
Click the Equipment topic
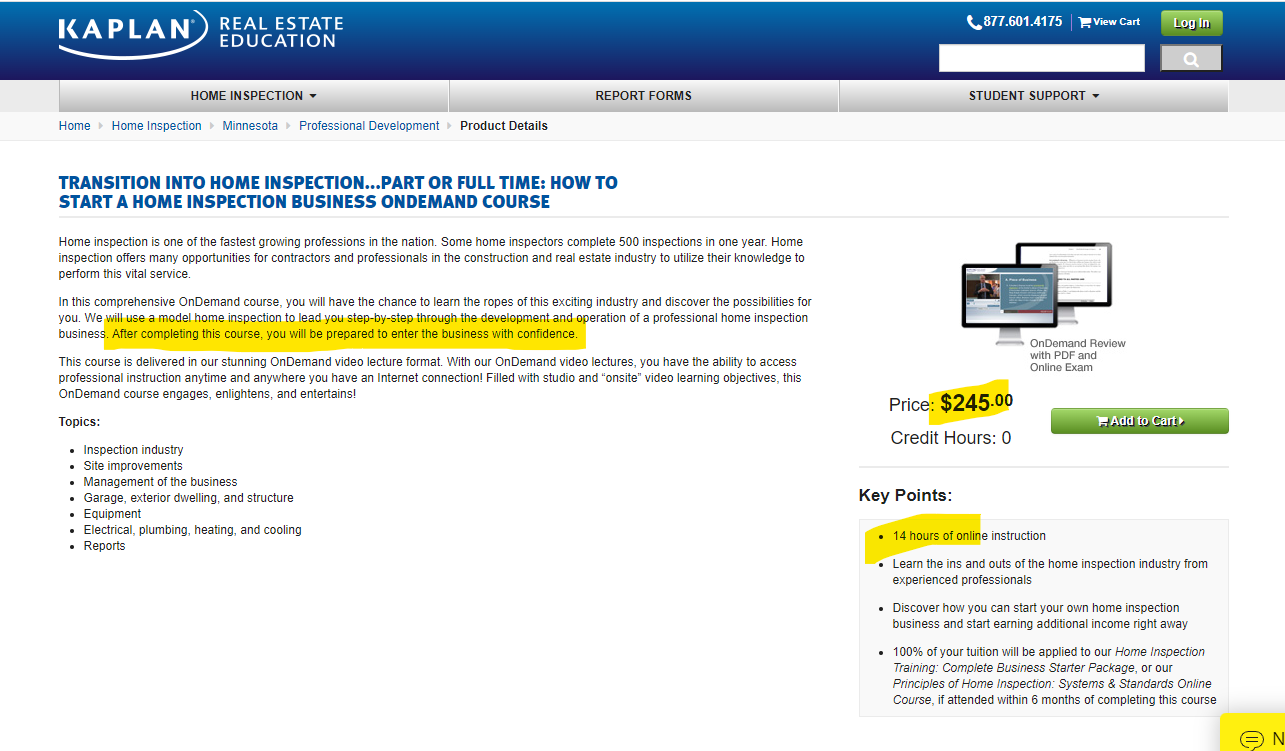click(x=113, y=514)
